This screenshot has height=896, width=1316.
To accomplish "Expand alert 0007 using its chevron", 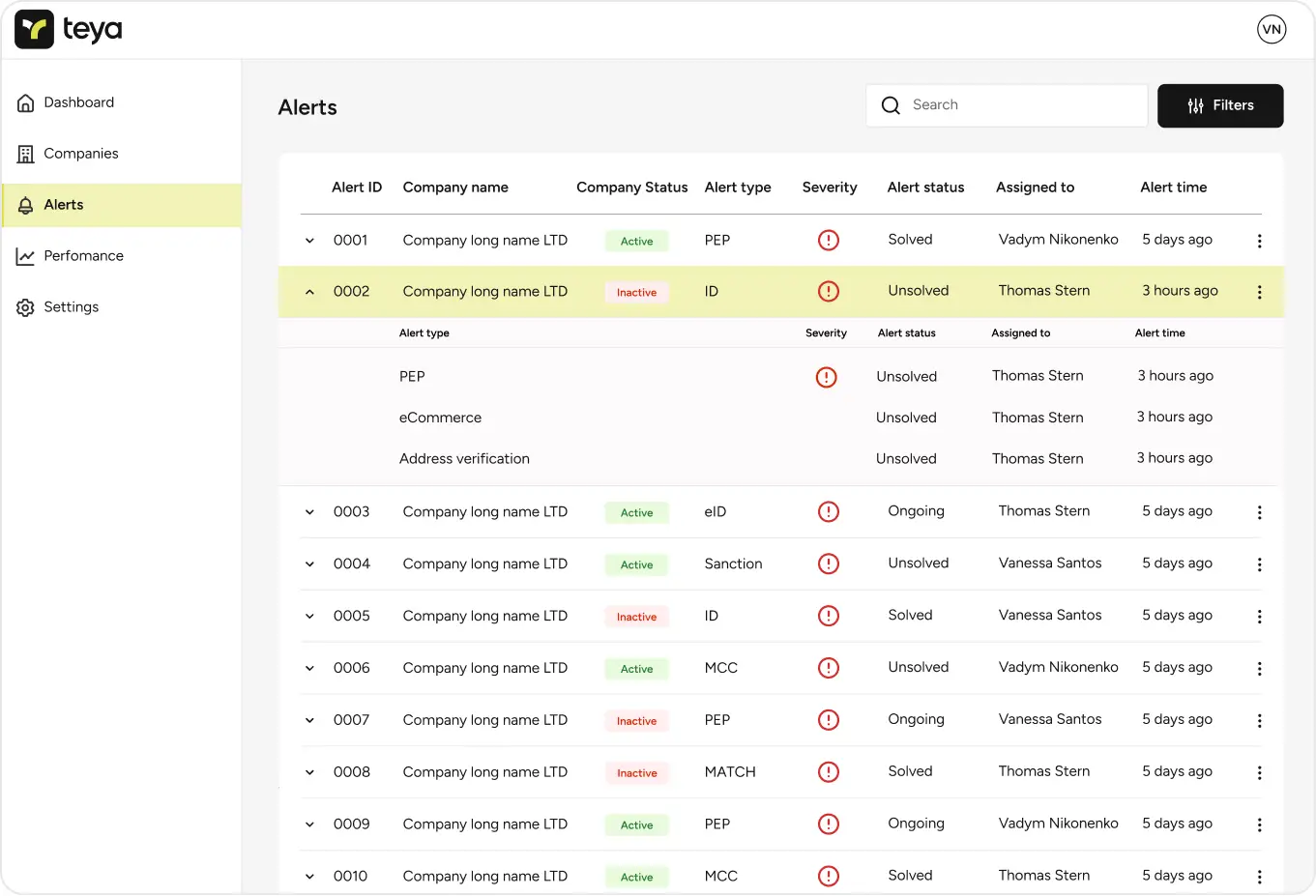I will [x=309, y=721].
